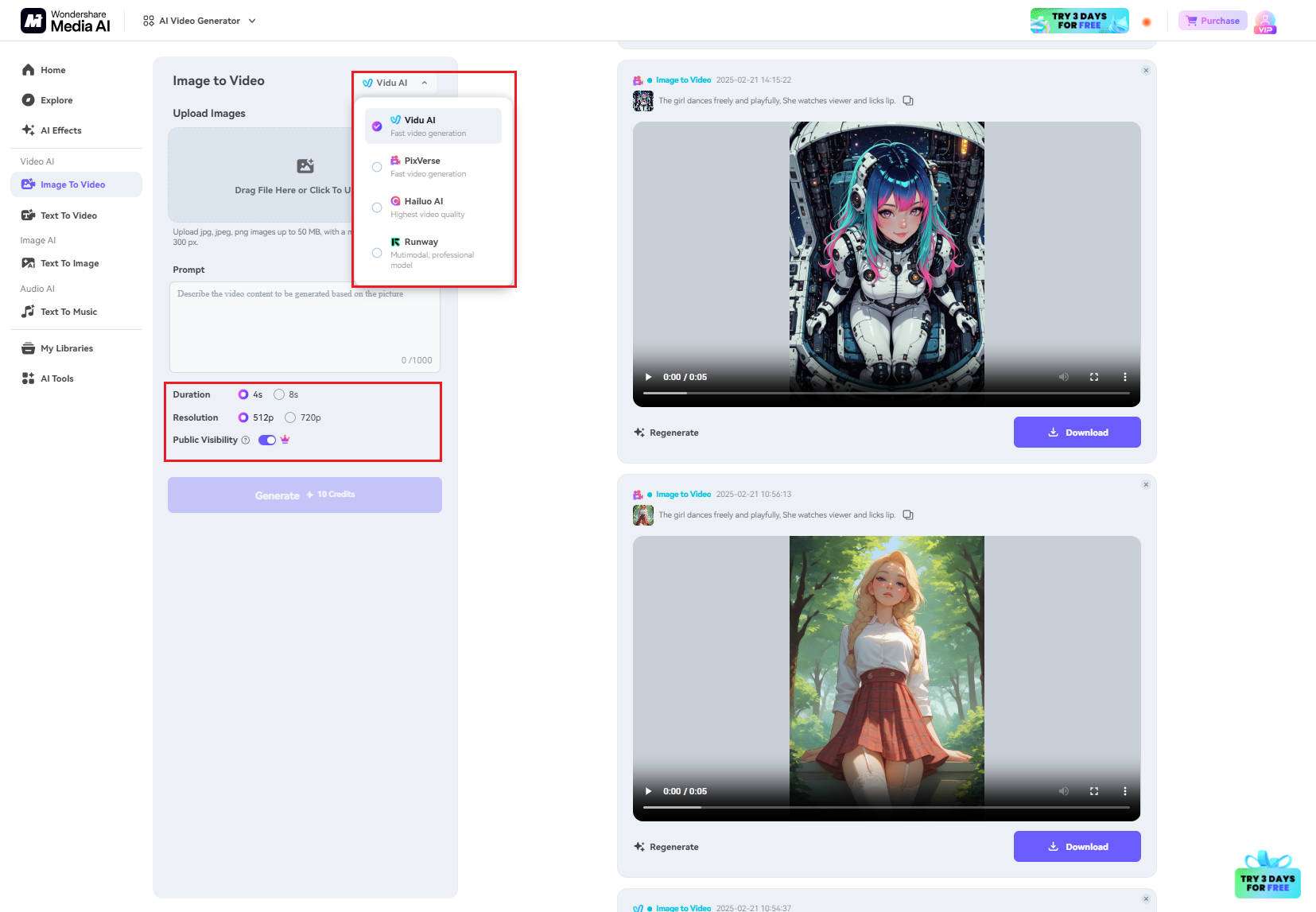This screenshot has height=912, width=1316.
Task: Choose 720p resolution
Action: click(291, 417)
